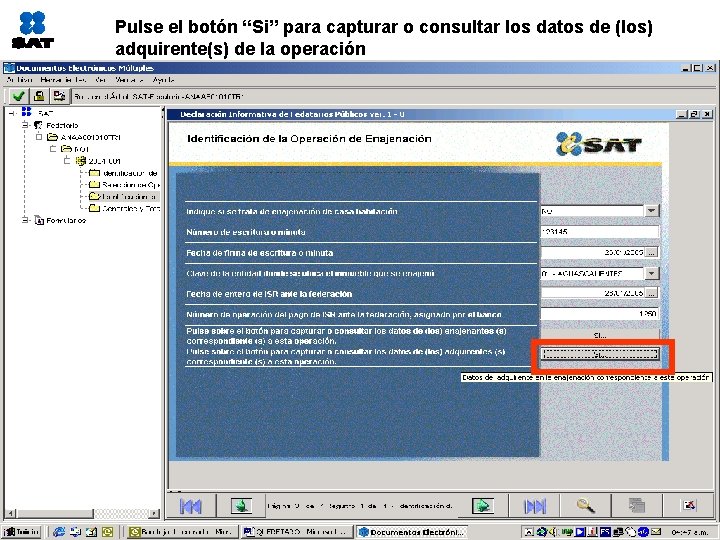Open the Ver menu
The width and height of the screenshot is (720, 540).
coord(101,80)
